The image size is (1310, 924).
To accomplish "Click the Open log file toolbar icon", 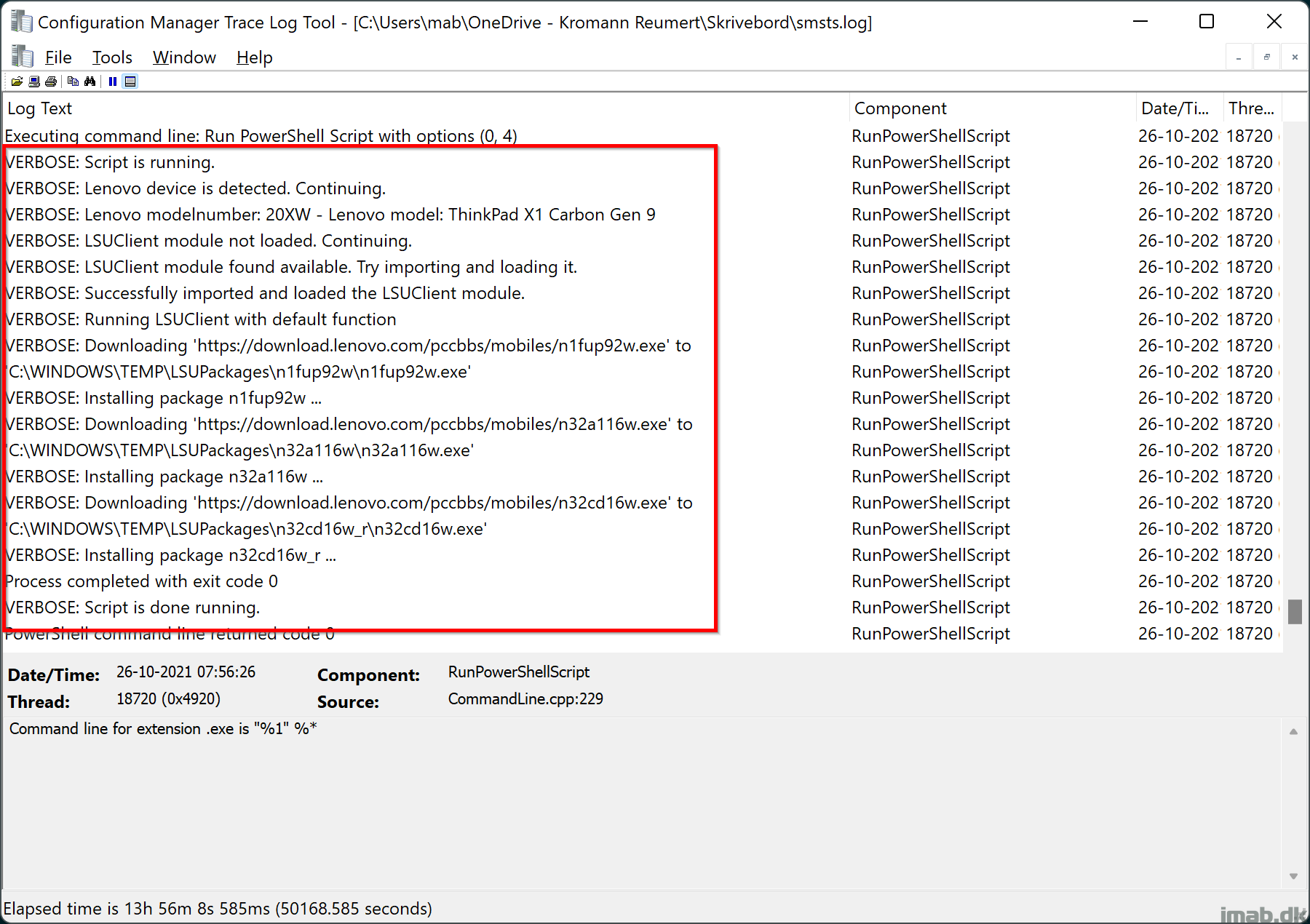I will [x=17, y=81].
